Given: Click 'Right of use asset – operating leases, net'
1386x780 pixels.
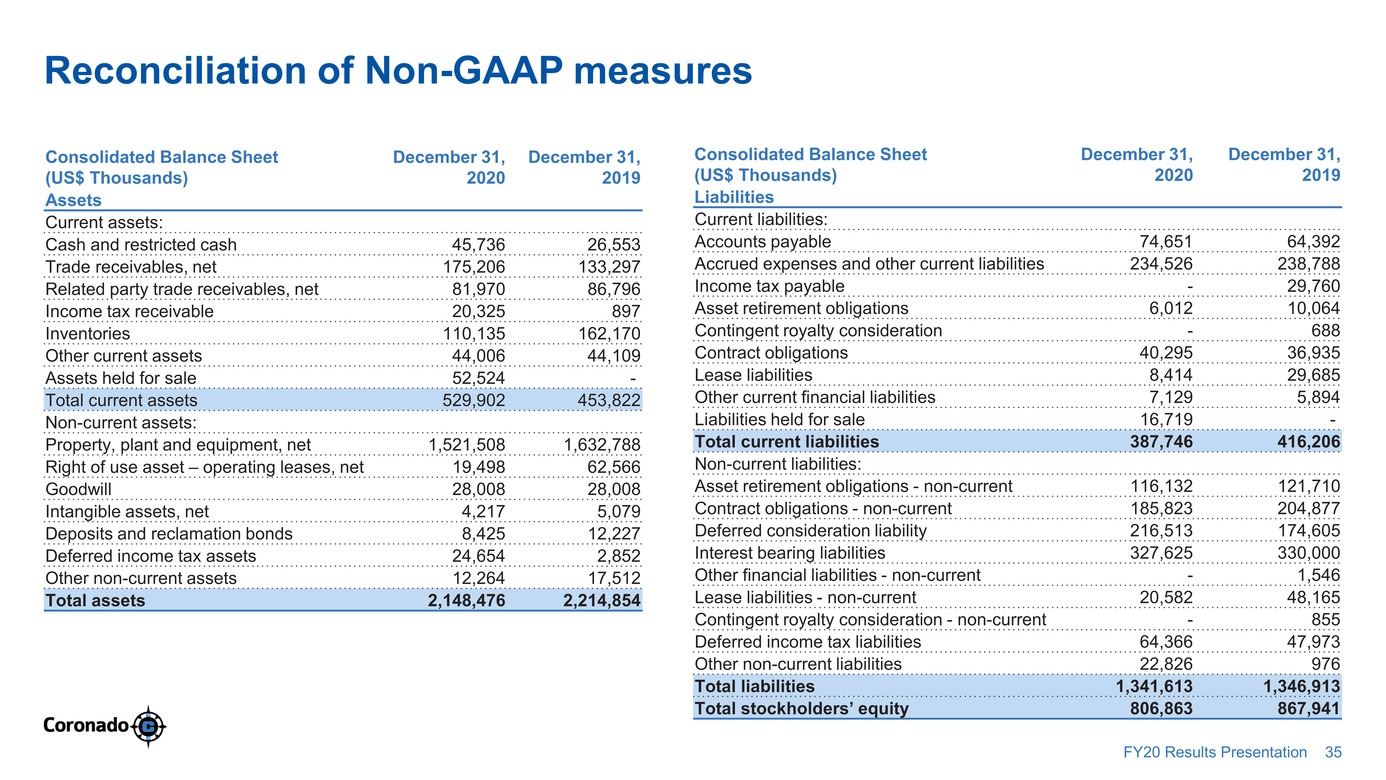Looking at the screenshot, I should [204, 467].
